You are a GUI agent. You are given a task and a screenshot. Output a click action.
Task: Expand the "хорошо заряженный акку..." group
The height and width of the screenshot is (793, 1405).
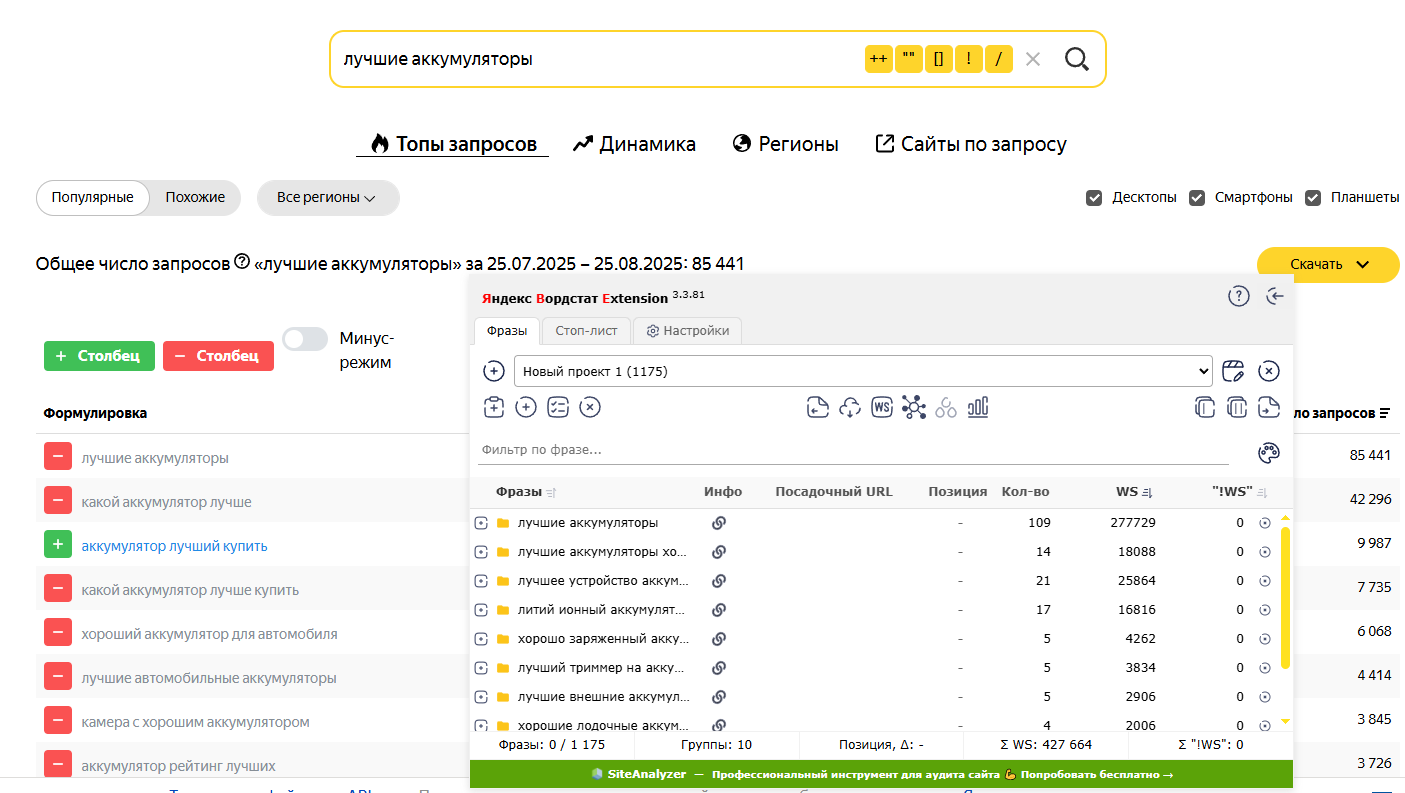tap(481, 638)
